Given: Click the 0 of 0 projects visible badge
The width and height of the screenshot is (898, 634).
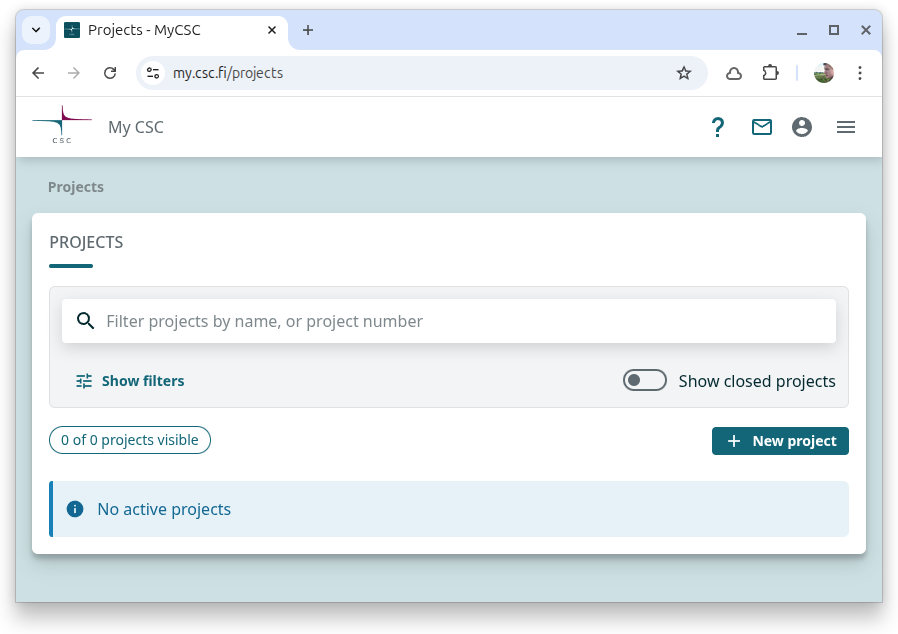Looking at the screenshot, I should point(130,440).
